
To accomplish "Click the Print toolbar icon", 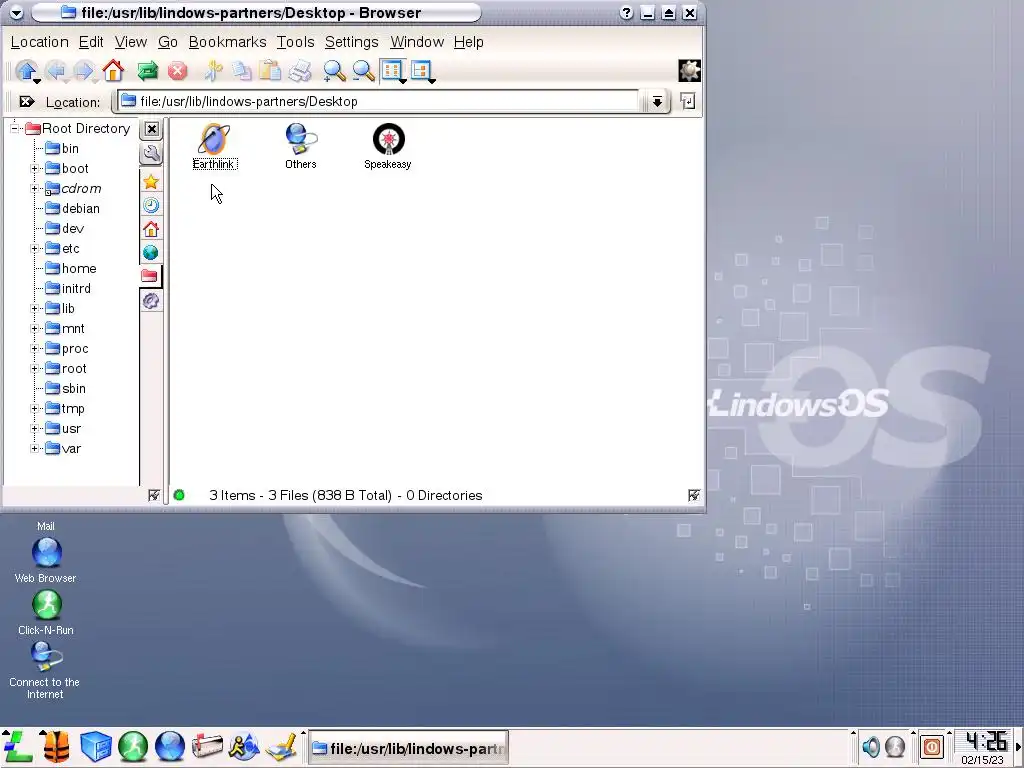I will [x=300, y=71].
